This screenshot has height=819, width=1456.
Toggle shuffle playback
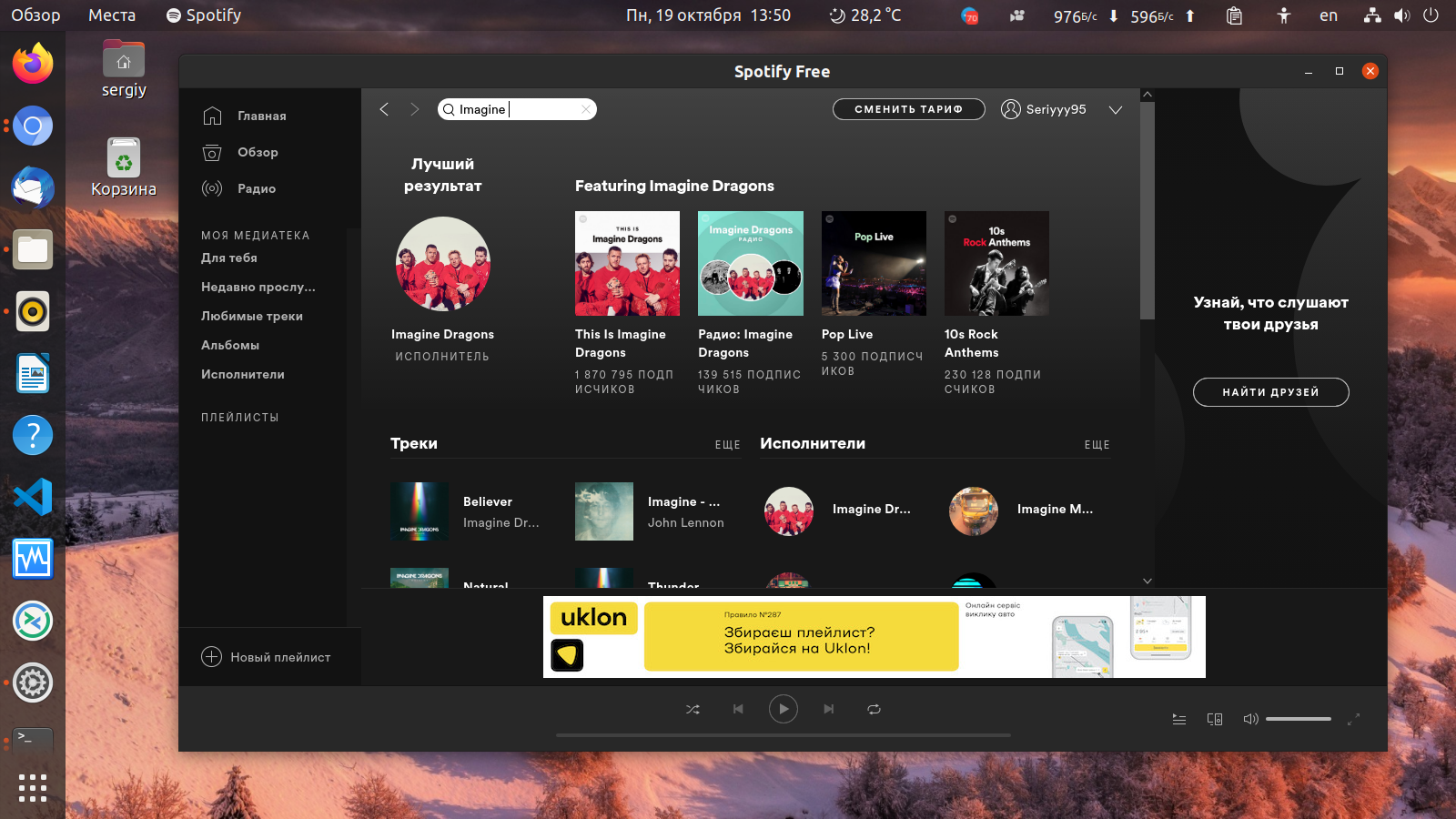693,709
